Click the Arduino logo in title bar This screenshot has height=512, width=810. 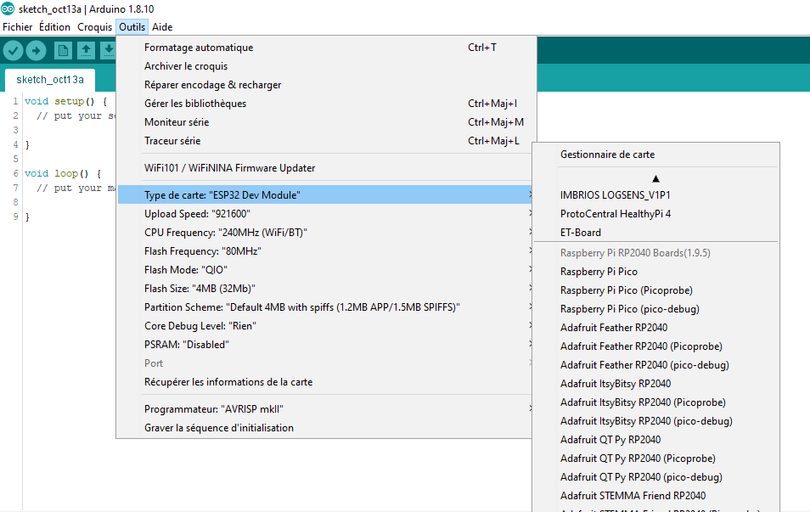[8, 8]
